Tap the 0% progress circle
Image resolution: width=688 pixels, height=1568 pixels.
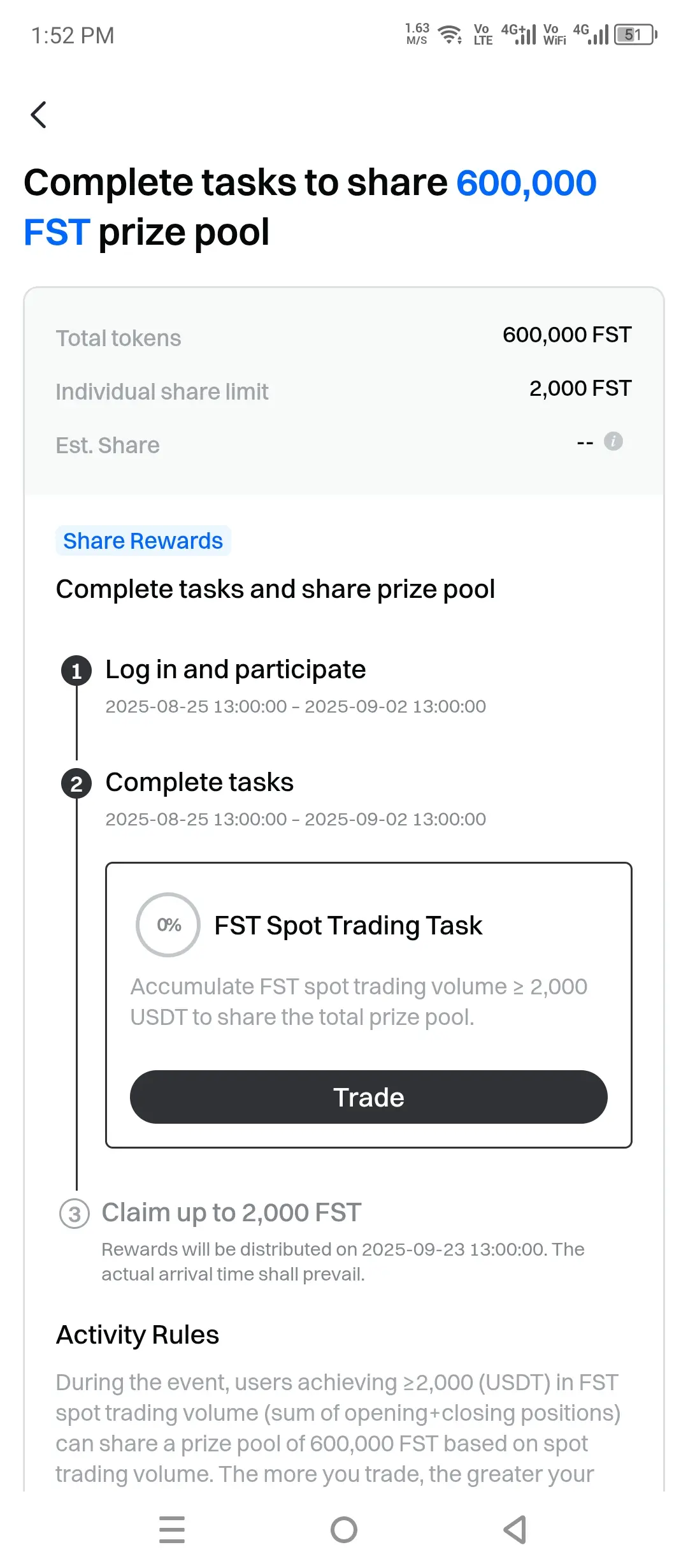168,925
